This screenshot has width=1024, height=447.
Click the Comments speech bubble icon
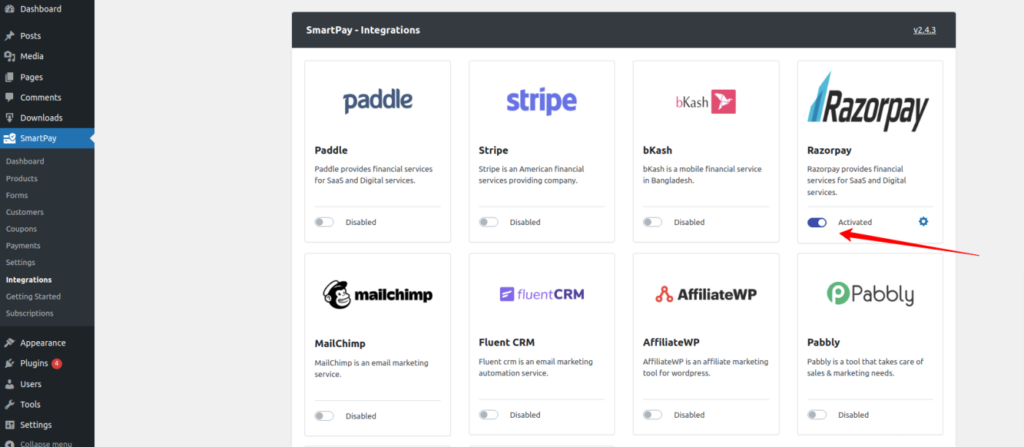click(9, 97)
